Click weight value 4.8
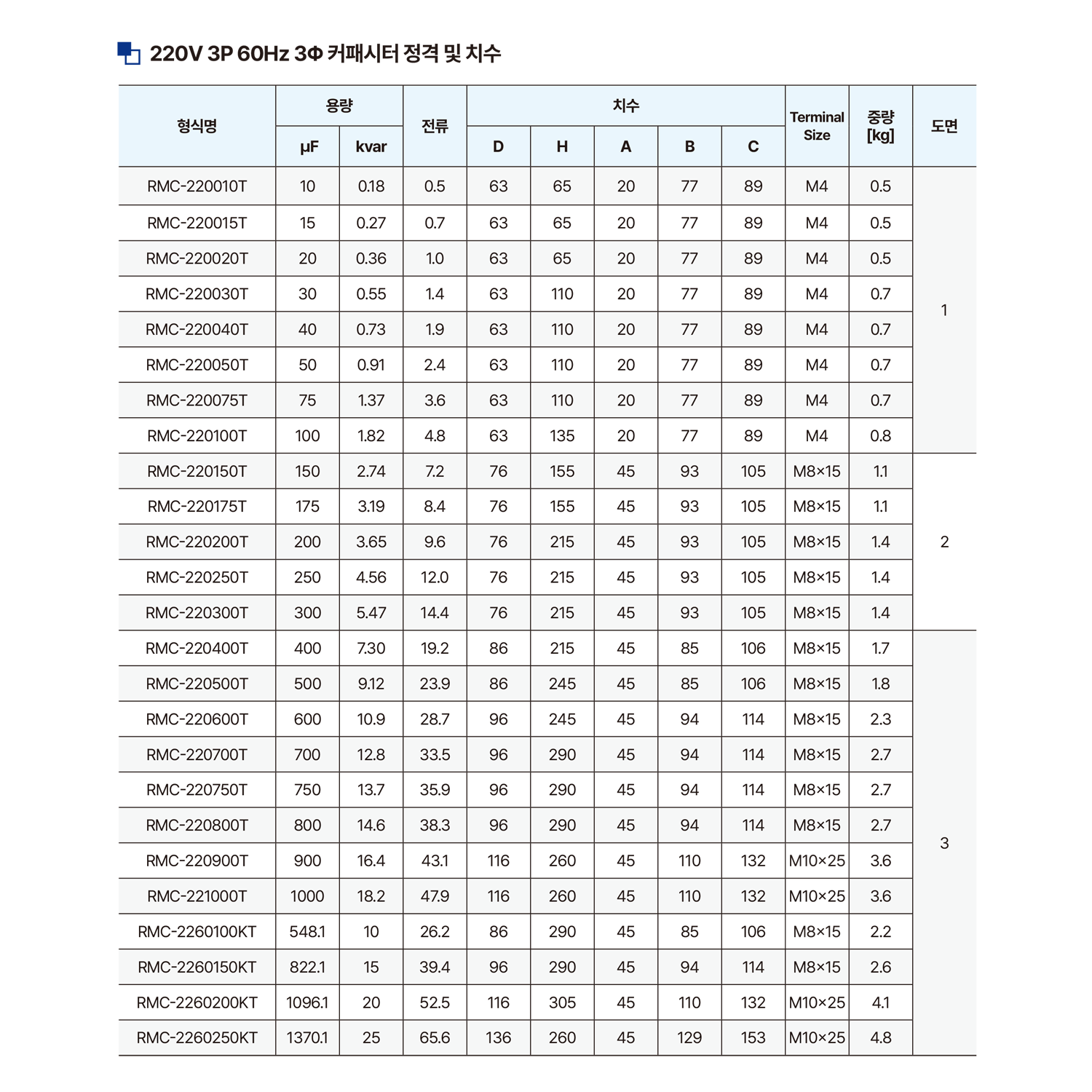Screen dimensions: 1092x1092 click(x=881, y=1037)
